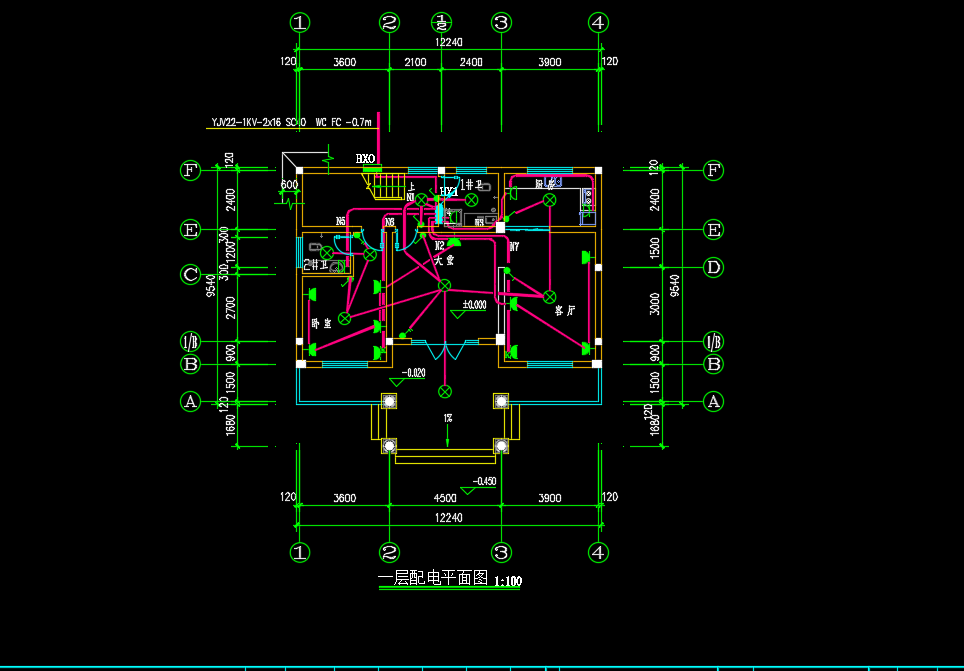This screenshot has height=671, width=964.
Task: Select the 卧室 room label
Action: [x=320, y=323]
